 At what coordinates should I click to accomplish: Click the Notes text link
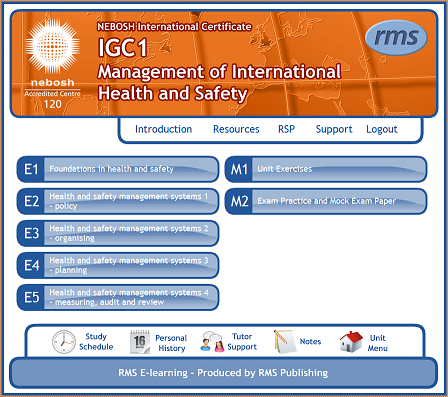click(x=310, y=342)
